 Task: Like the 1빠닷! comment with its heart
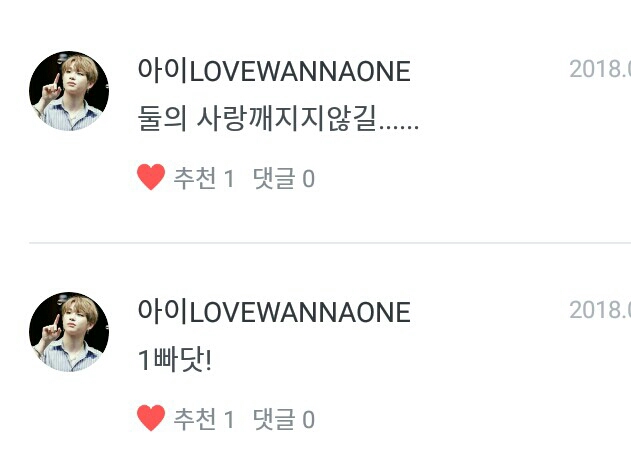151,418
